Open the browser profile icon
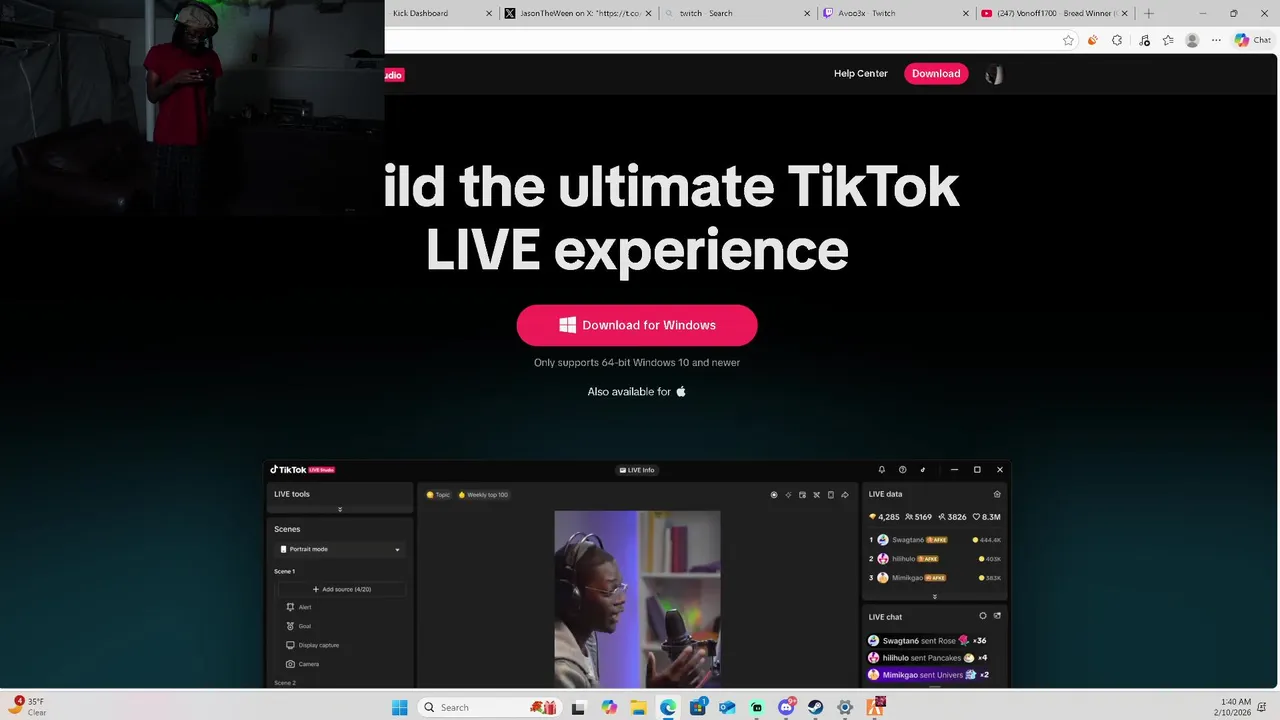The image size is (1280, 720). pyautogui.click(x=1192, y=40)
